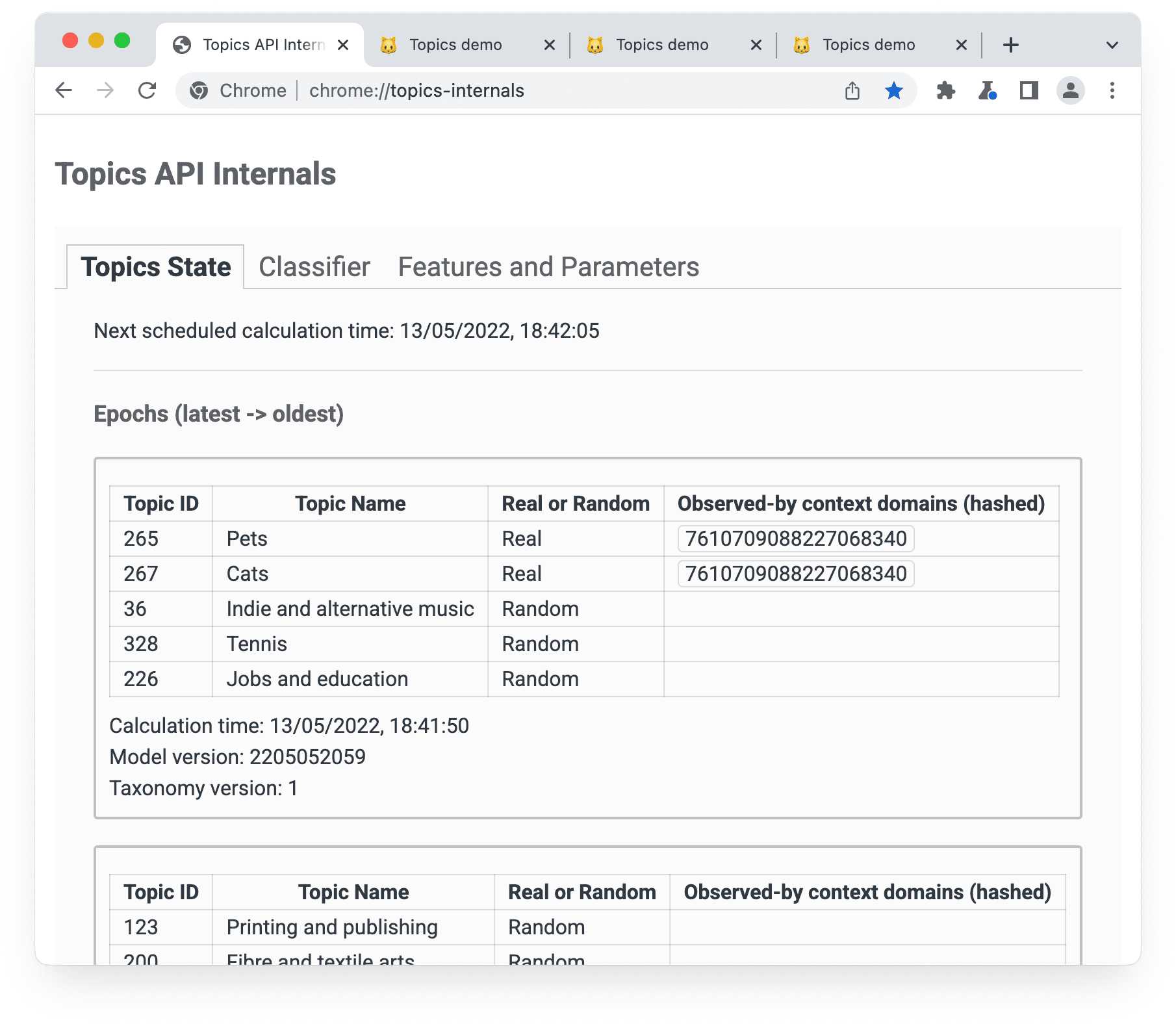Toggle the bookmark star for this page
This screenshot has height=1024, width=1176.
click(x=894, y=90)
